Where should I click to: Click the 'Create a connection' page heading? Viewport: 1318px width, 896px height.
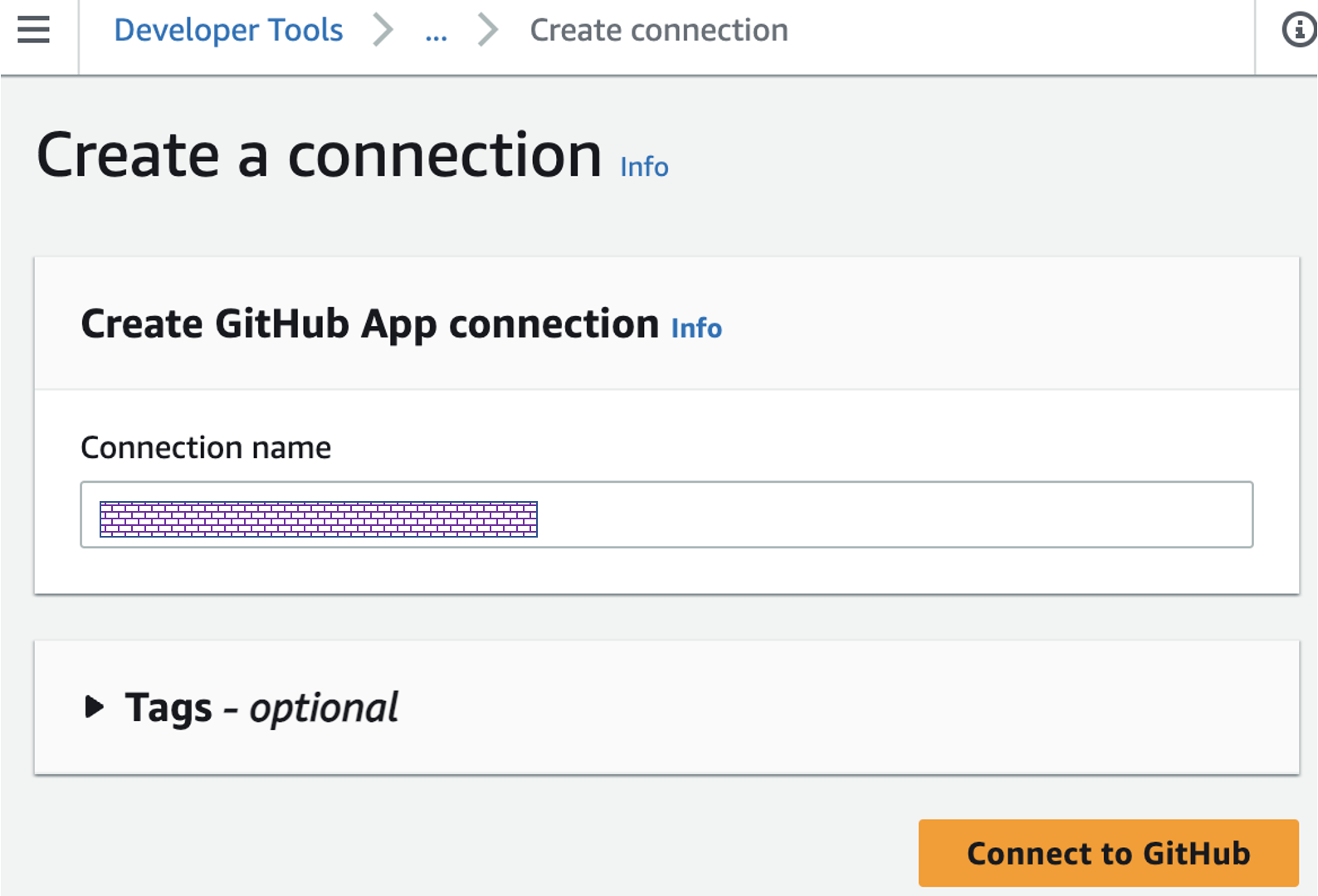click(320, 155)
